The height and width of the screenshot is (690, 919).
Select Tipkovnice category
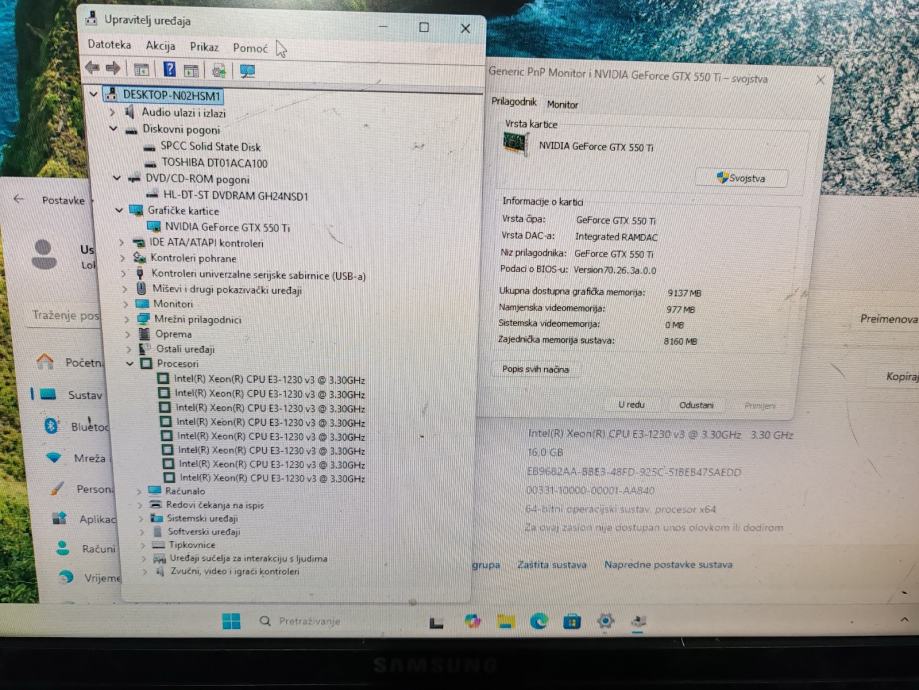coord(192,545)
